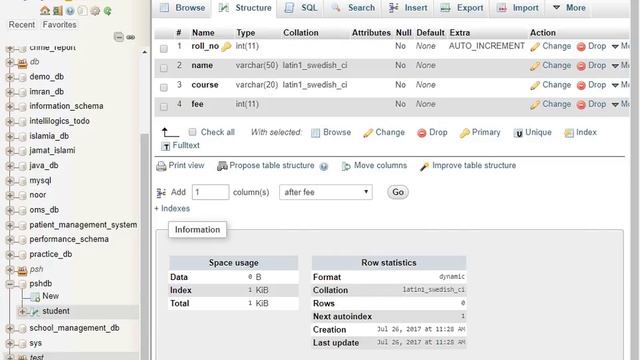The image size is (640, 360).
Task: Open the phpMyAdmin home icon
Action: tap(45, 11)
